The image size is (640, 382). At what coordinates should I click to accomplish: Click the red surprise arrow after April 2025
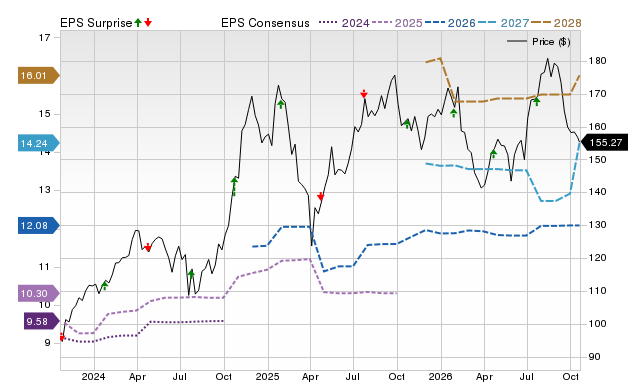(x=320, y=196)
